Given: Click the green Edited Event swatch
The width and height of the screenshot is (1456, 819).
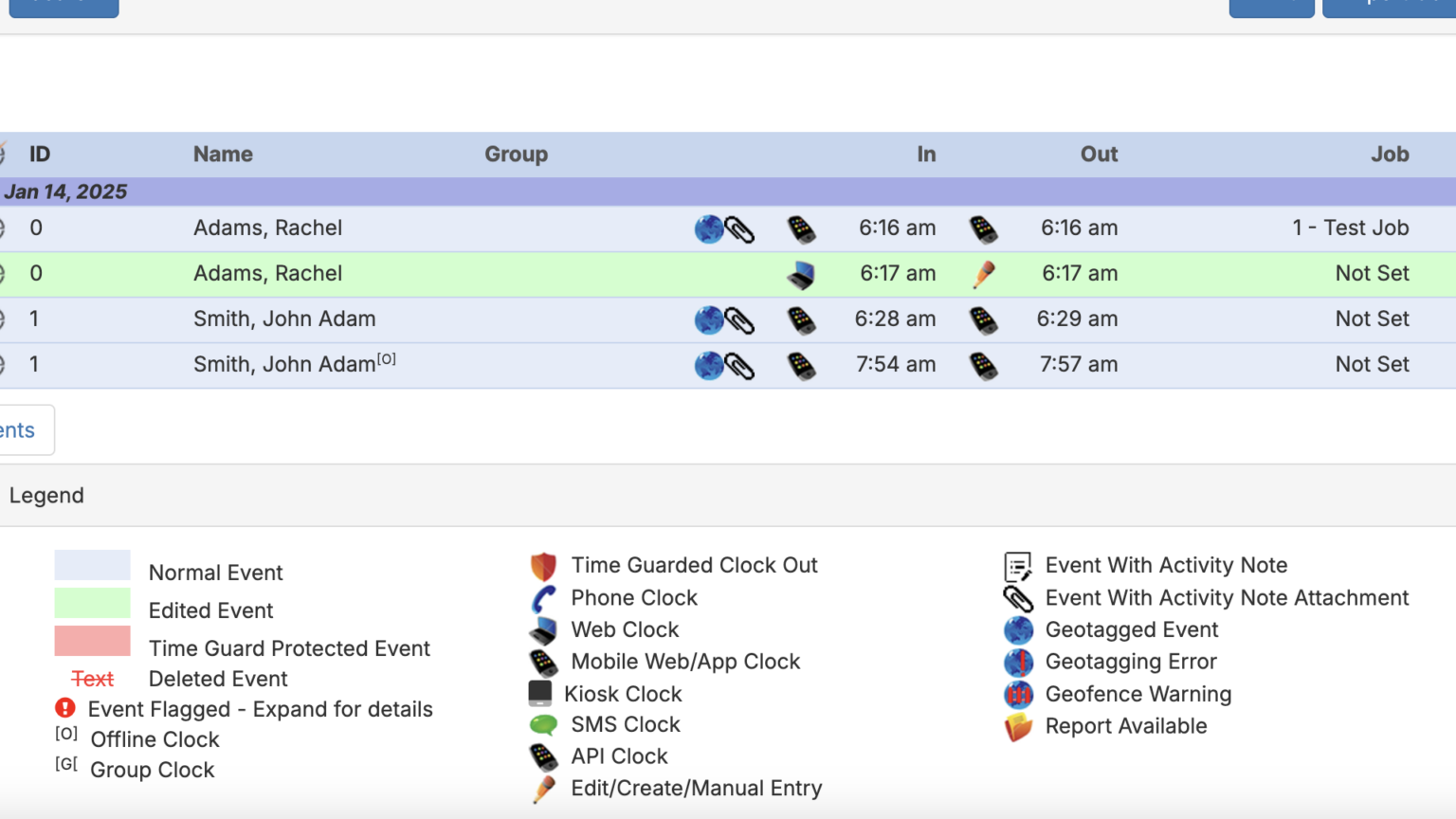Looking at the screenshot, I should tap(92, 603).
